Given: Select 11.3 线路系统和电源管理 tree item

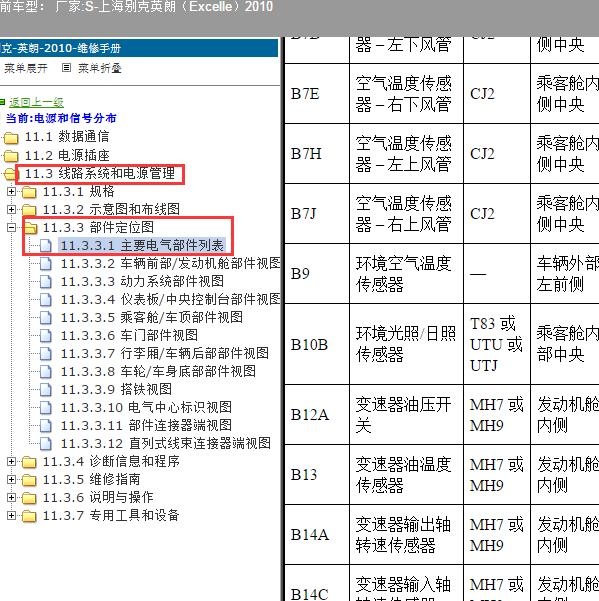Looking at the screenshot, I should (100, 174).
